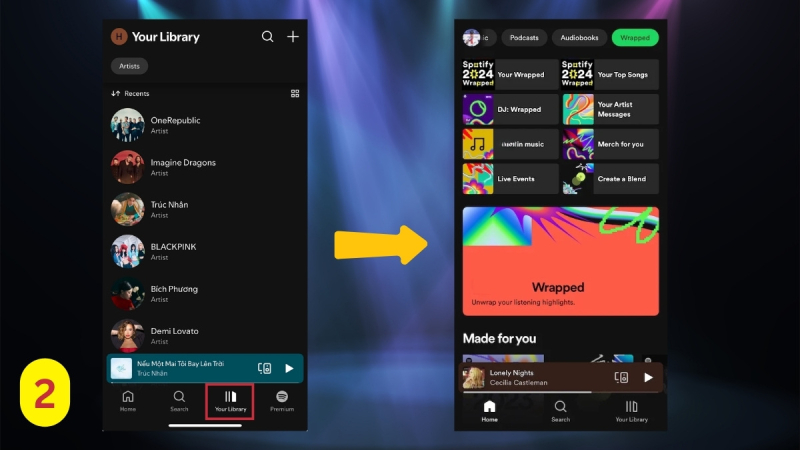Go to Home tab in right phone
This screenshot has height=450, width=800.
(489, 411)
